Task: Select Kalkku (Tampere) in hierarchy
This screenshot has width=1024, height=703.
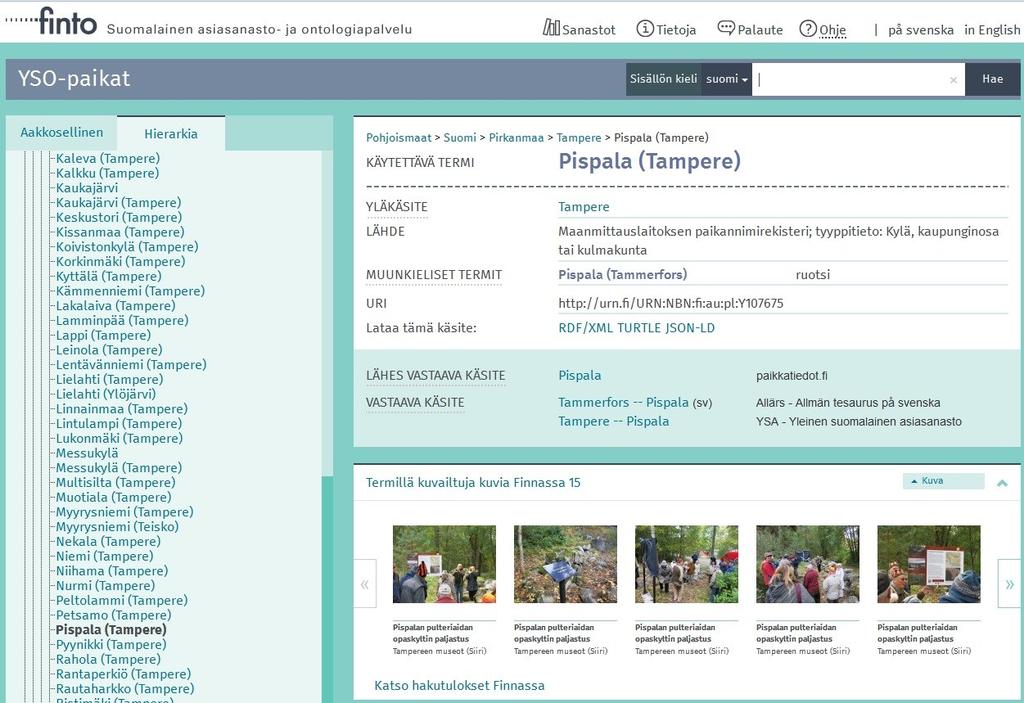Action: pos(107,173)
